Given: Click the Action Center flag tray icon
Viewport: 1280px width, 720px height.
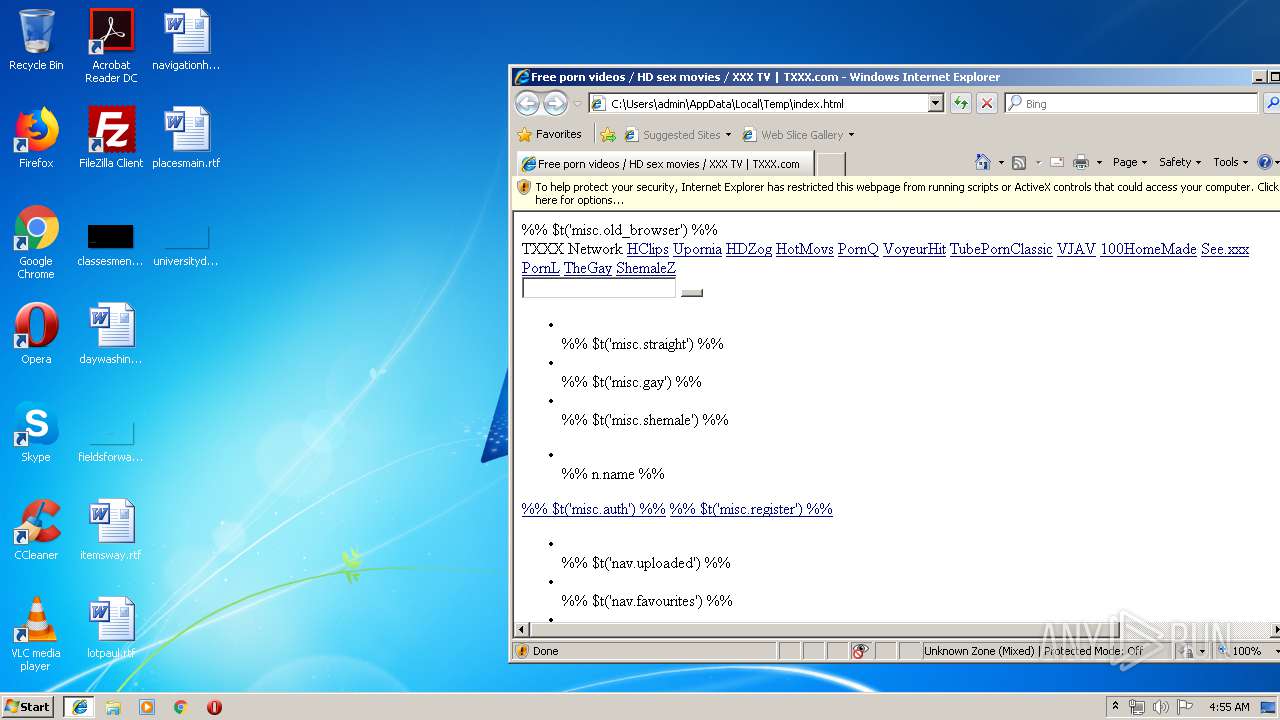Looking at the screenshot, I should [1184, 707].
